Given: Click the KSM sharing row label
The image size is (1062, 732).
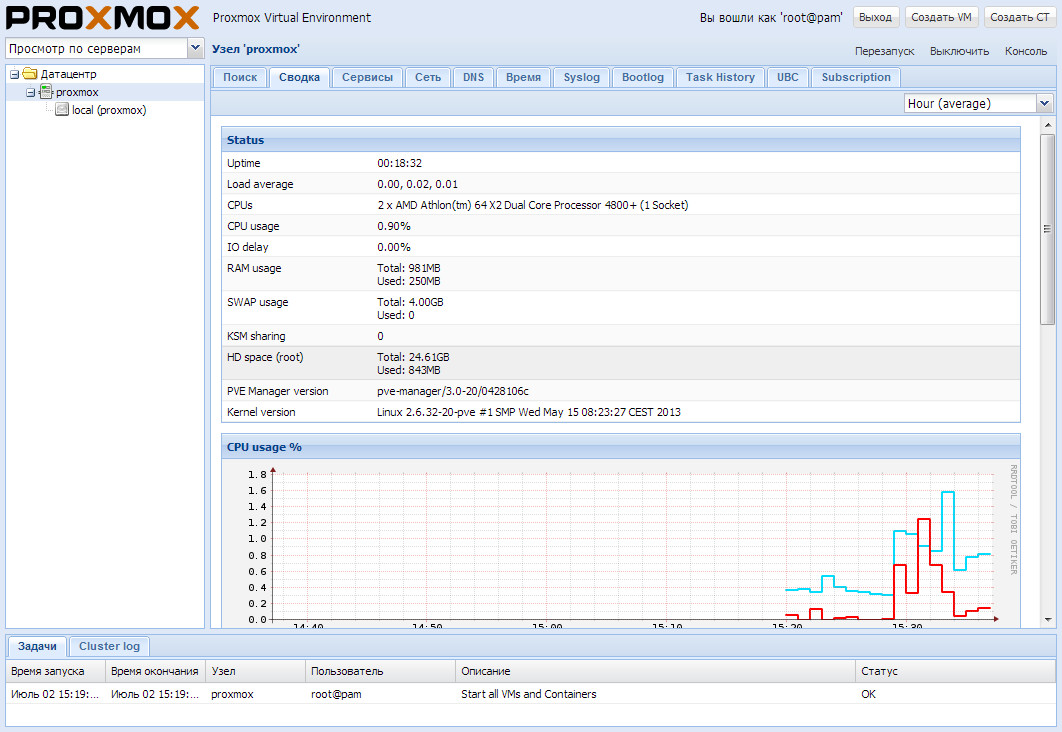Looking at the screenshot, I should tap(256, 336).
